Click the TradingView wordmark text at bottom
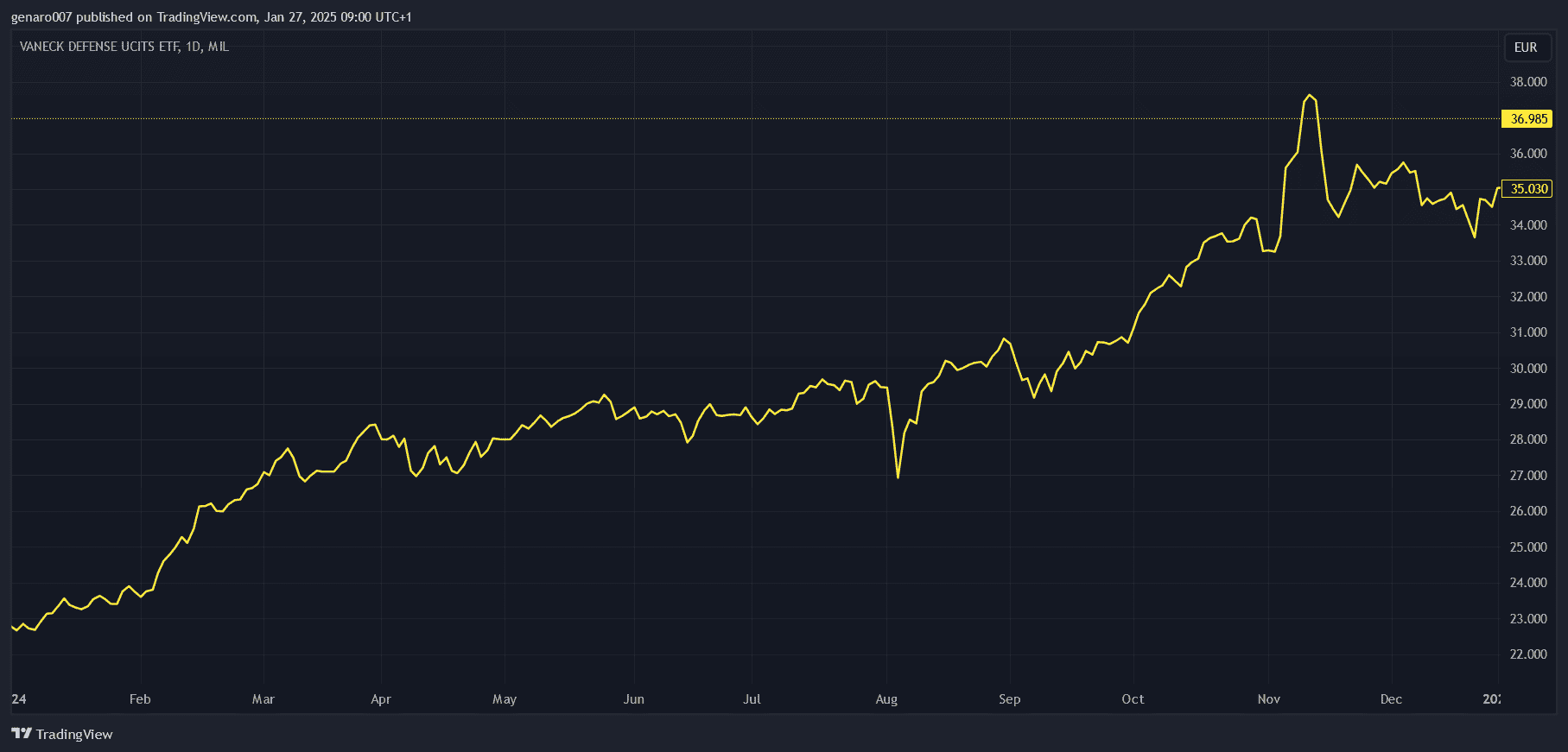This screenshot has height=752, width=1568. (74, 735)
